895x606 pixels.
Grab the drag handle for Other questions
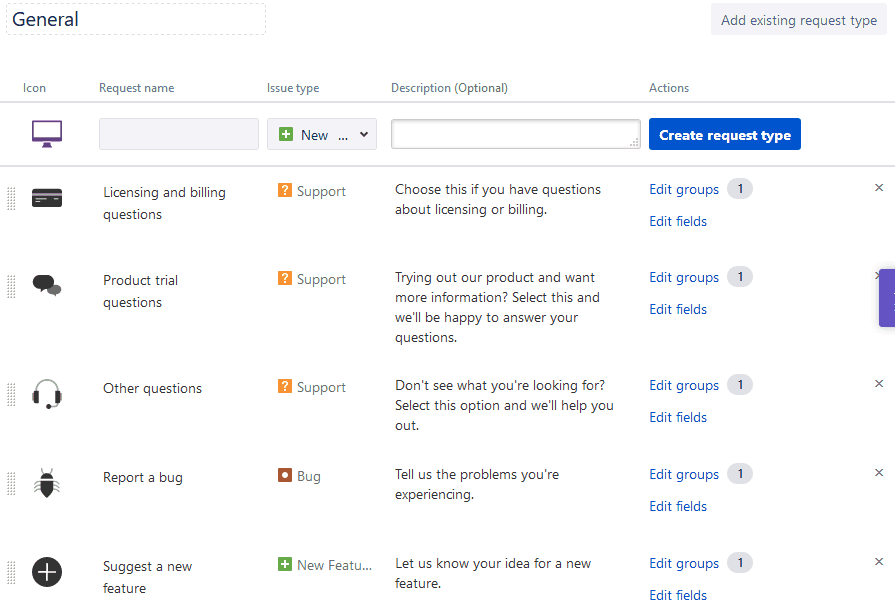pos(12,394)
